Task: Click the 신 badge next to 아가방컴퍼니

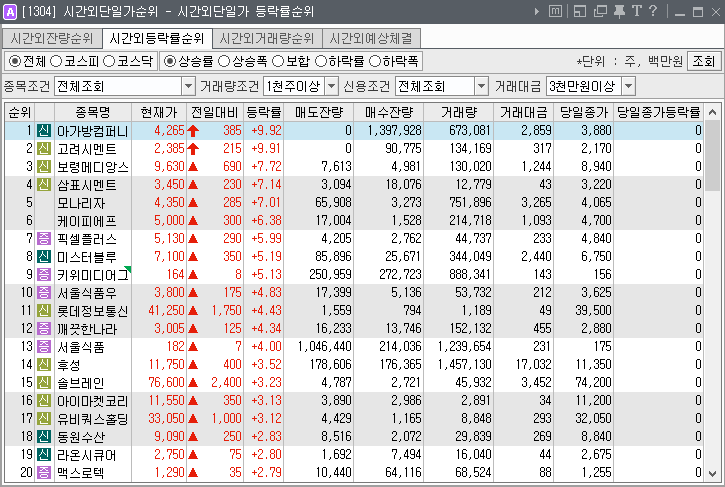Action: [x=44, y=130]
